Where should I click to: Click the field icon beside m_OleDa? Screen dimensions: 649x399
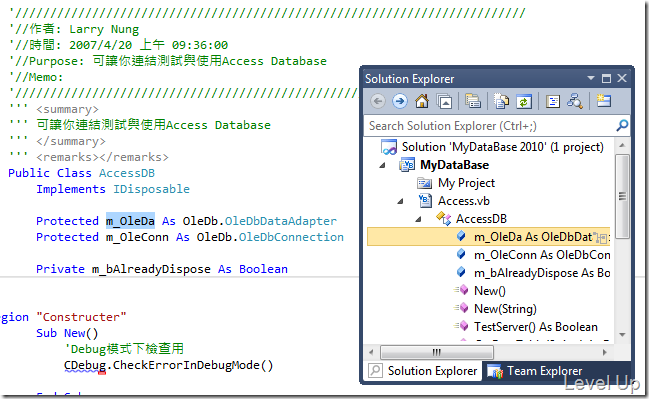coord(461,236)
